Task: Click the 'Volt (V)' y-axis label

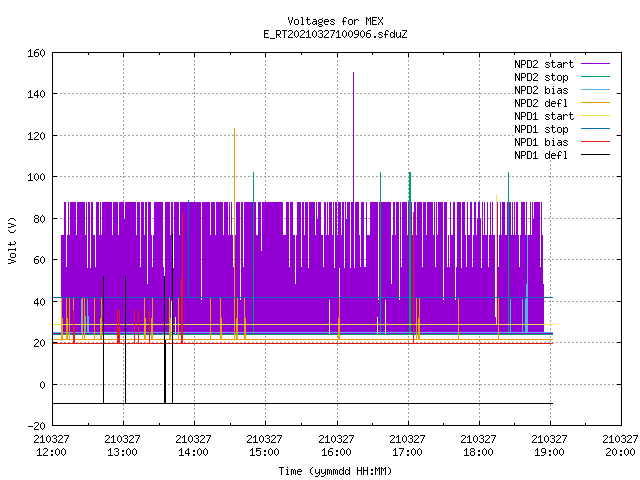Action: coord(13,241)
